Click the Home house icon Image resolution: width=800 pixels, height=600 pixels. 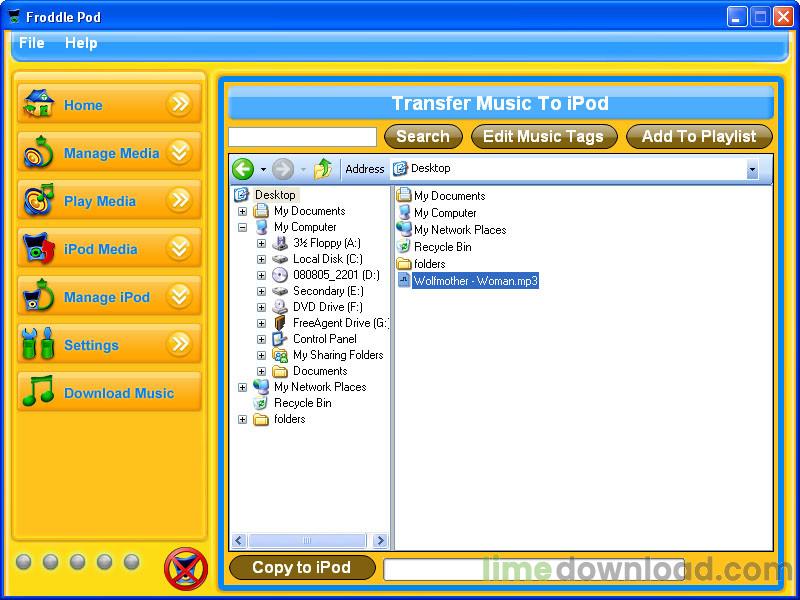(39, 104)
